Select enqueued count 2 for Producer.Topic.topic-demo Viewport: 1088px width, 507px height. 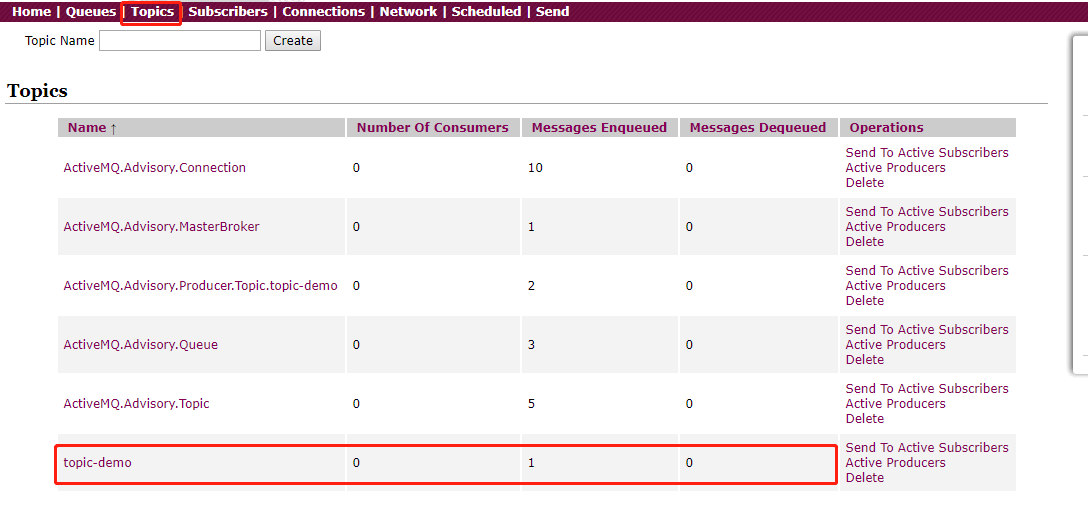coord(532,286)
